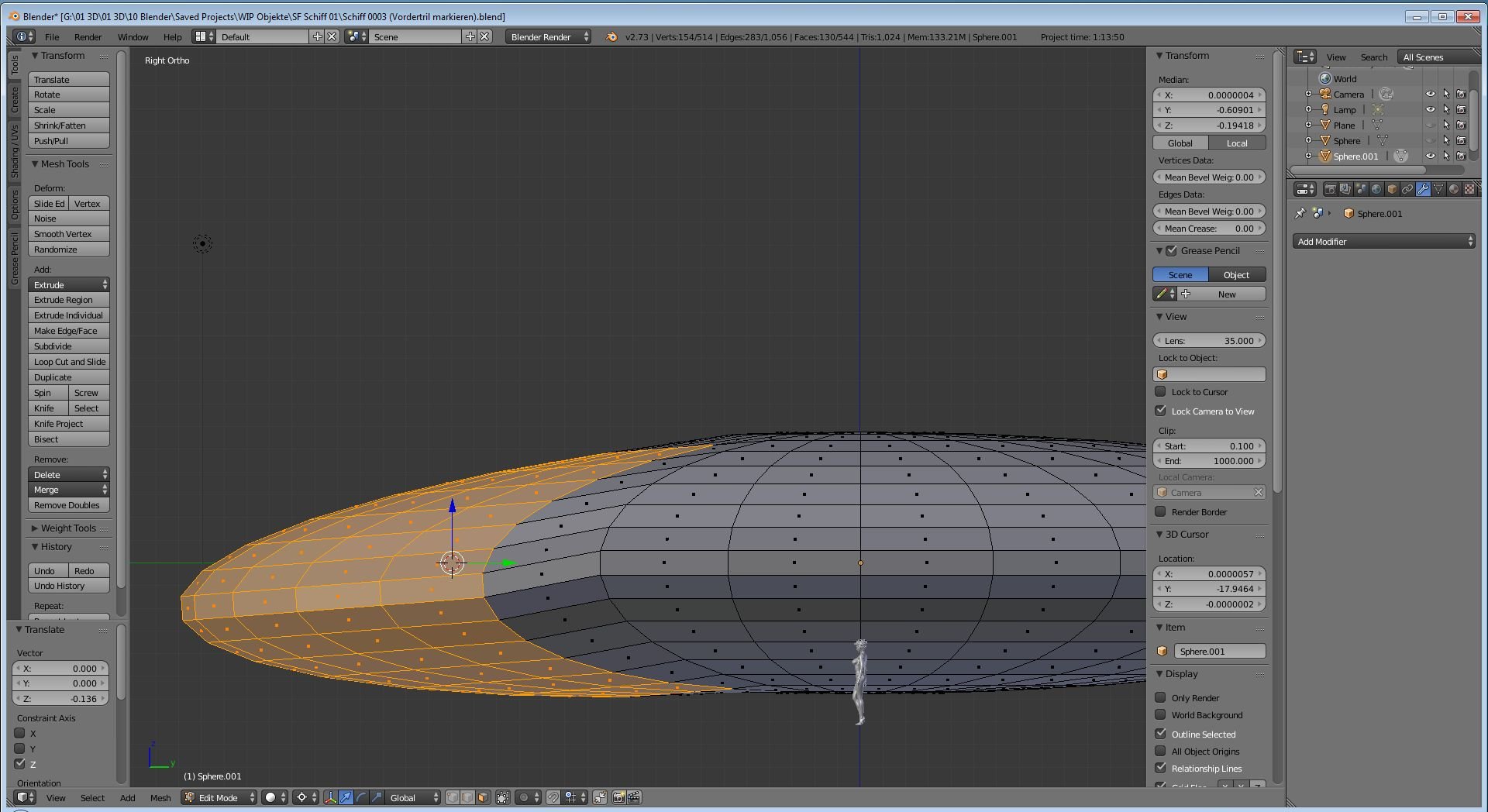The image size is (1488, 812).
Task: Open the World properties globe icon
Action: (x=1376, y=189)
